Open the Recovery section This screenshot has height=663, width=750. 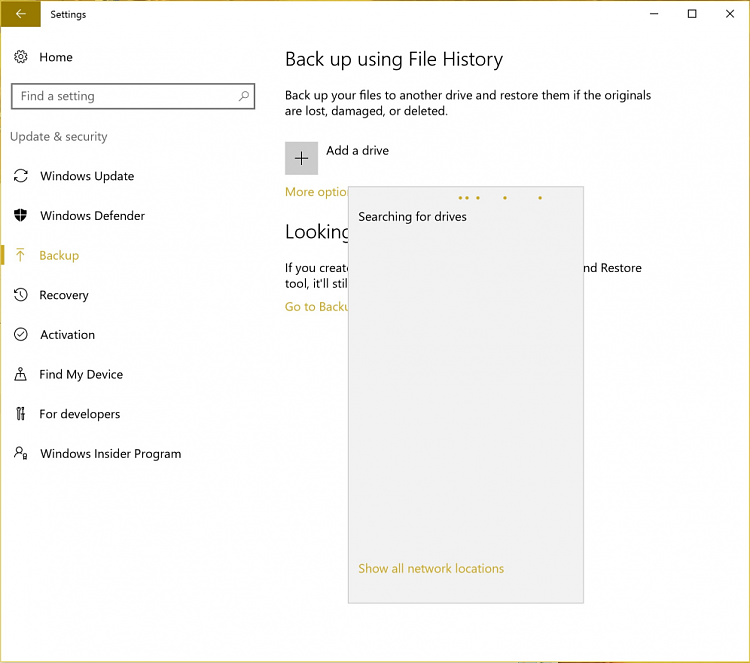(64, 295)
